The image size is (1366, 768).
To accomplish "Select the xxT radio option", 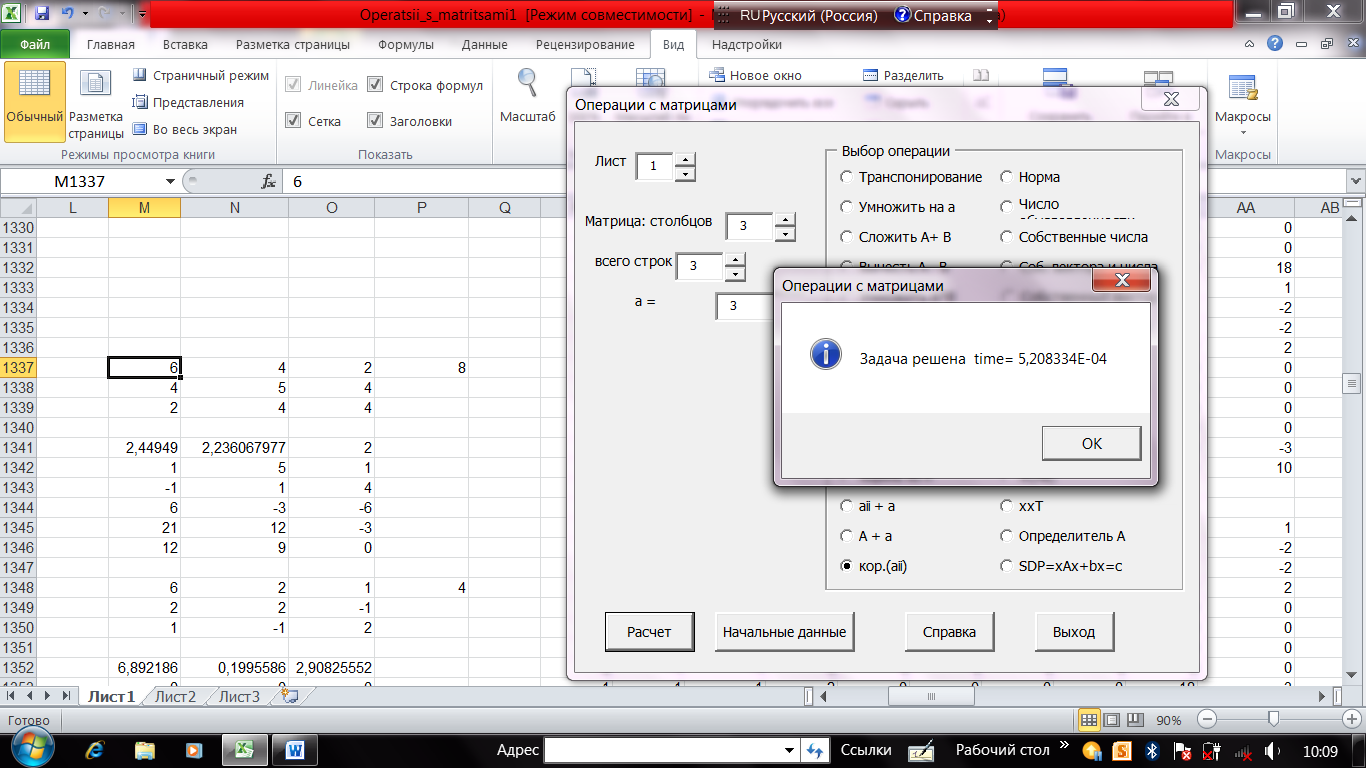I will [x=1007, y=506].
